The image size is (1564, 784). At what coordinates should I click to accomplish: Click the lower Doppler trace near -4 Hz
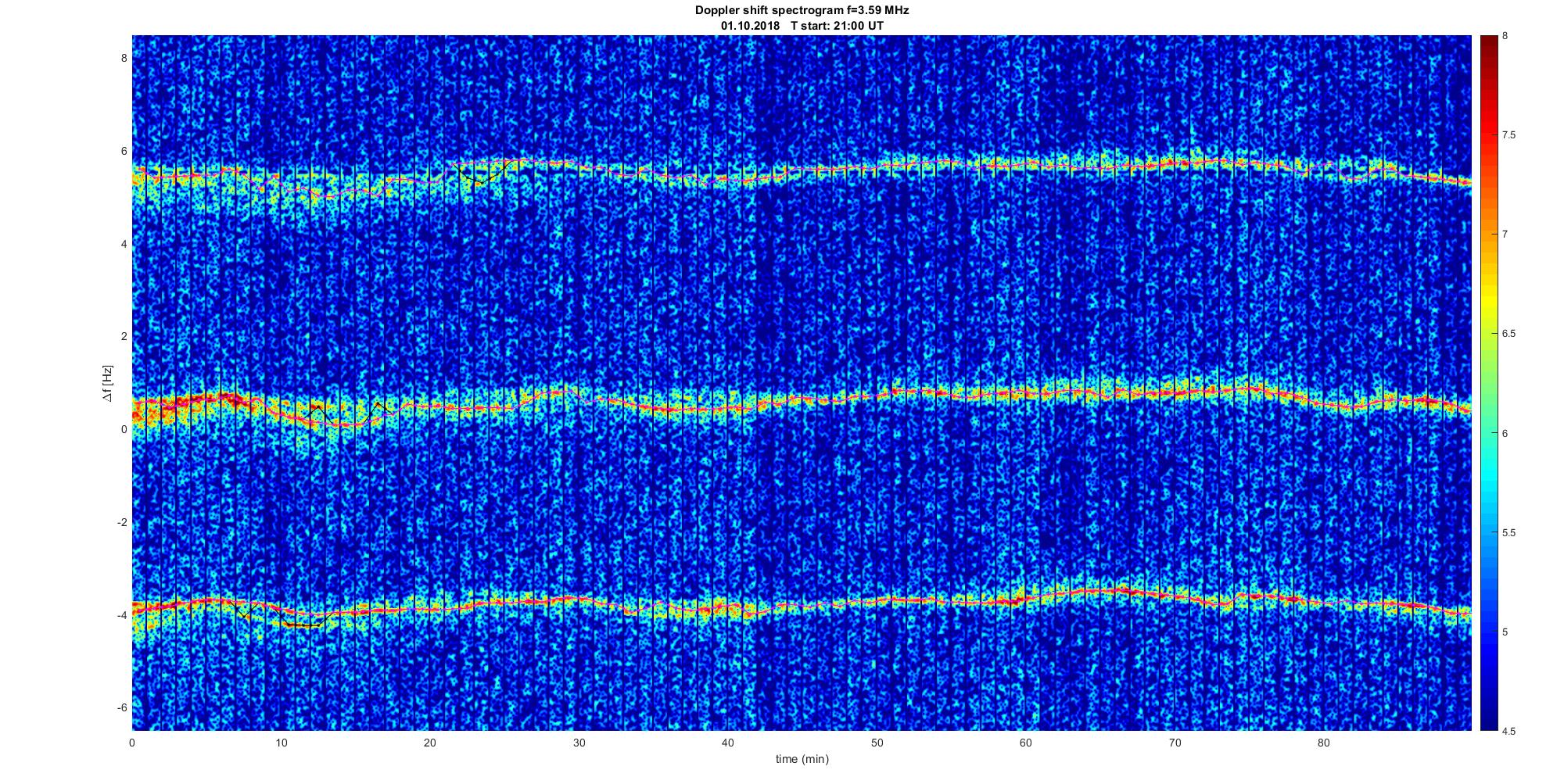(802, 604)
